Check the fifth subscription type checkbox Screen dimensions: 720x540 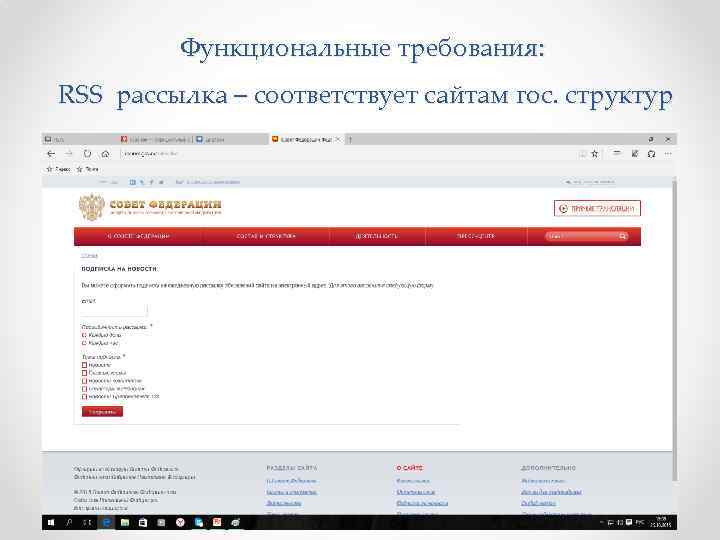click(84, 396)
